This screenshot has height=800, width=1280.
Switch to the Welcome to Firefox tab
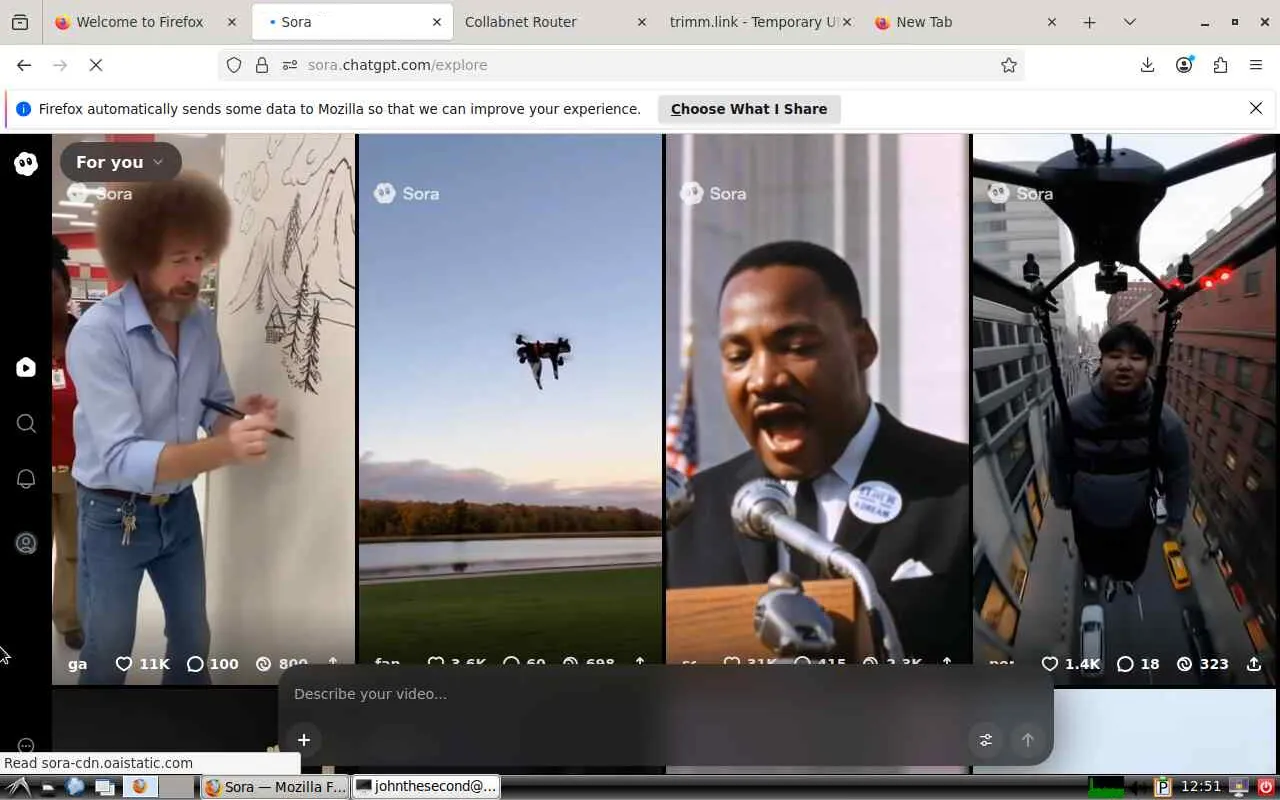pos(147,22)
